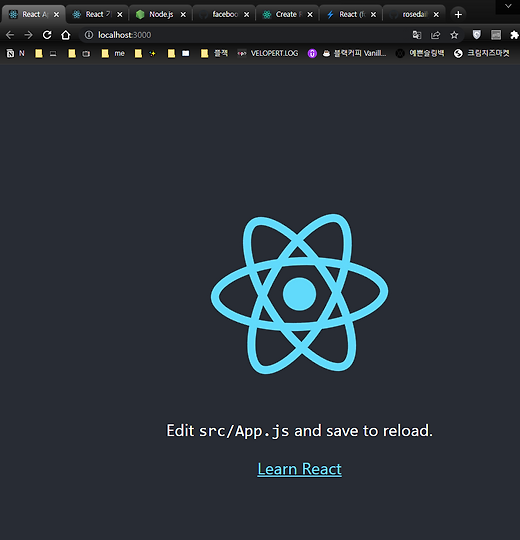Open the Notion N bookmark

point(16,53)
